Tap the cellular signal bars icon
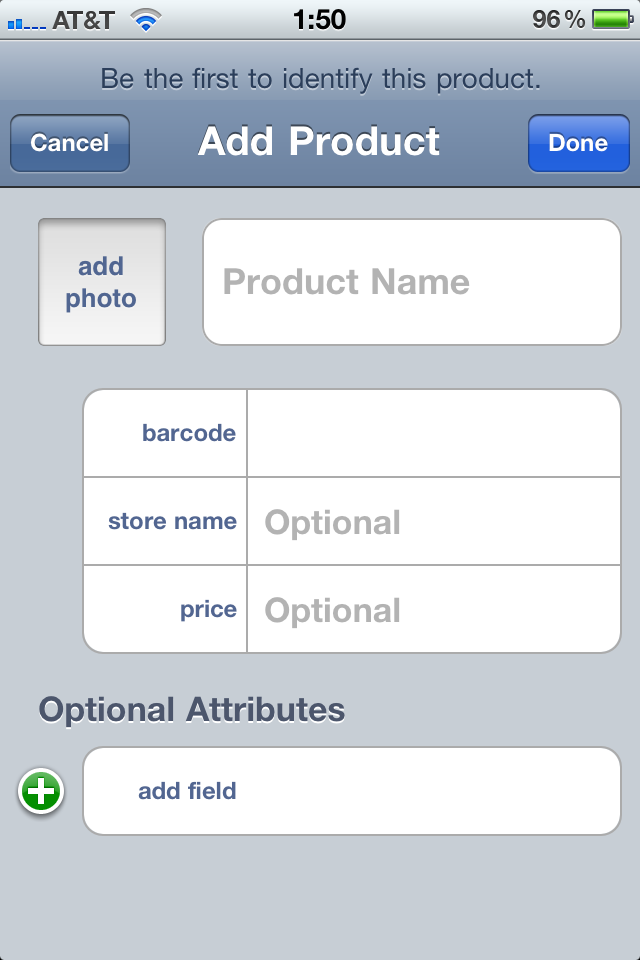 [25, 22]
